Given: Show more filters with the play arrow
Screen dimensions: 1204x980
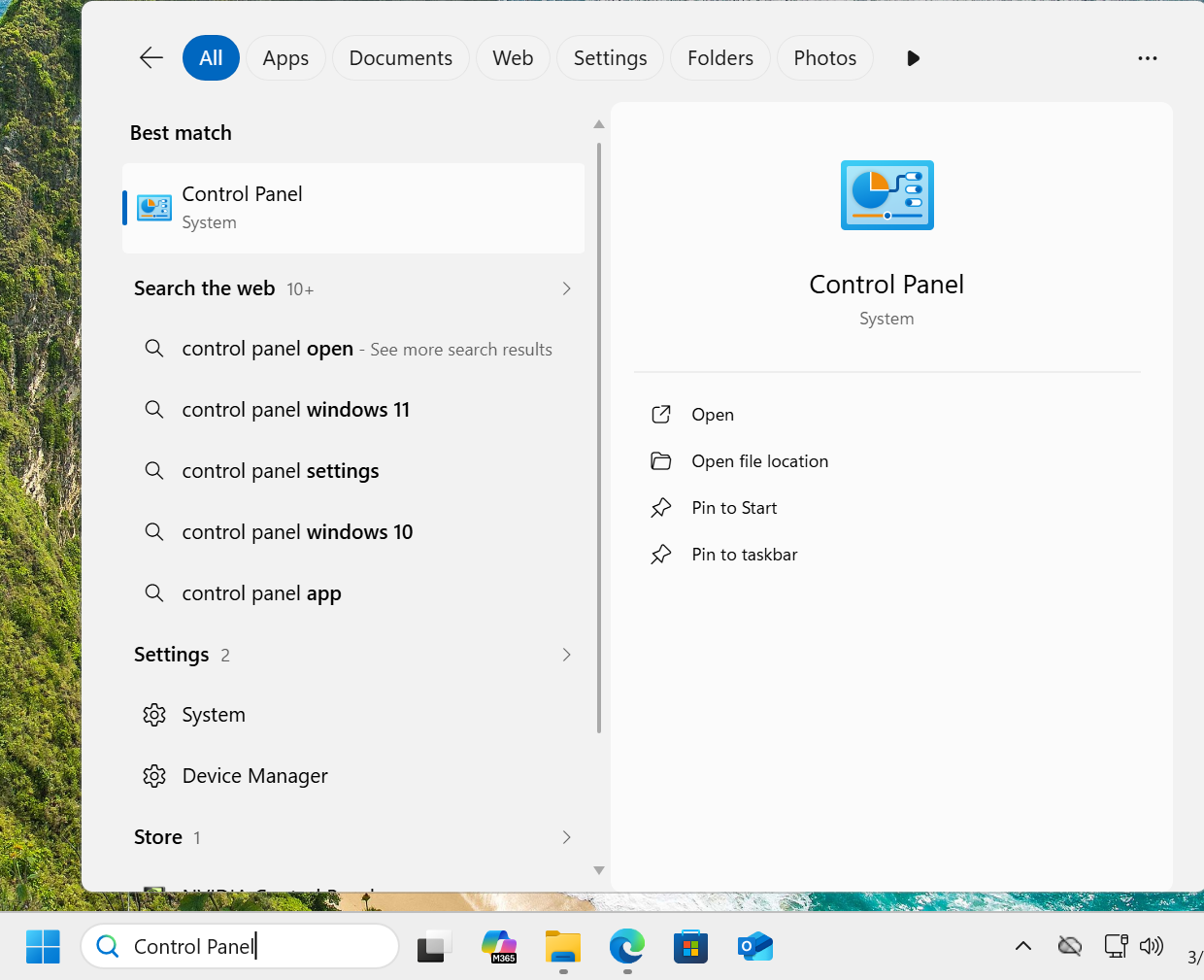Looking at the screenshot, I should 913,58.
